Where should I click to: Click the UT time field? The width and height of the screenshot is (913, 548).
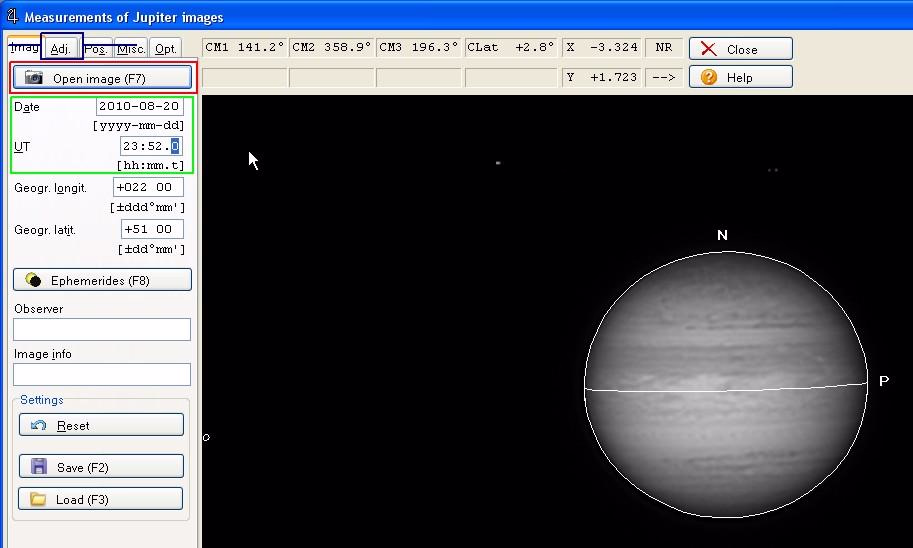coord(151,146)
